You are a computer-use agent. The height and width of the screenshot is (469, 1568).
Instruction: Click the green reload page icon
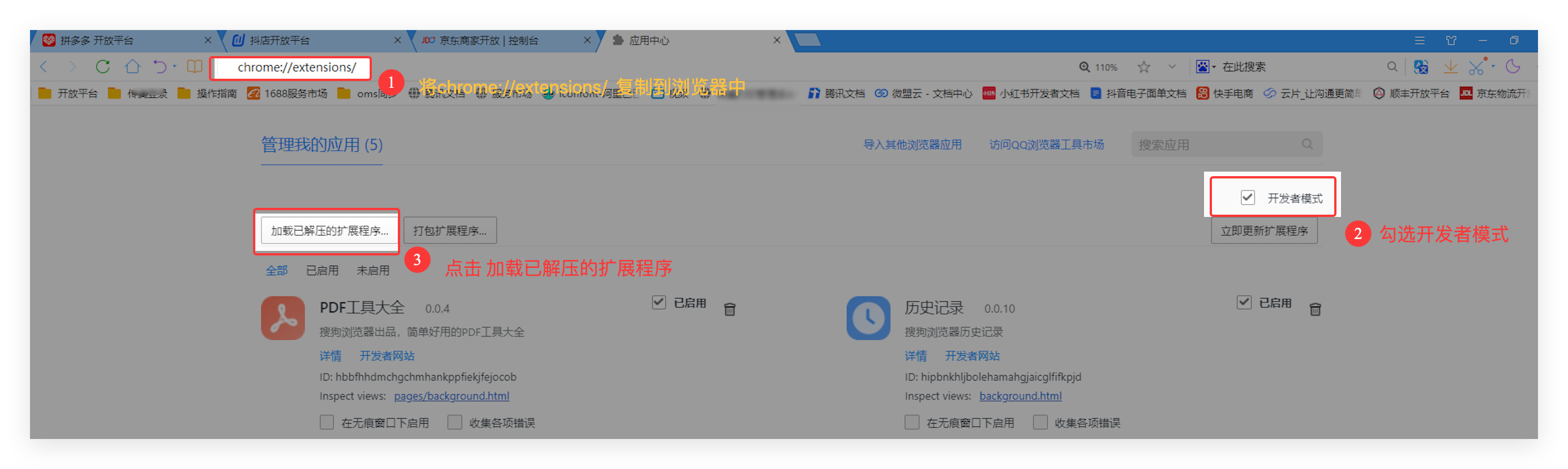tap(102, 66)
